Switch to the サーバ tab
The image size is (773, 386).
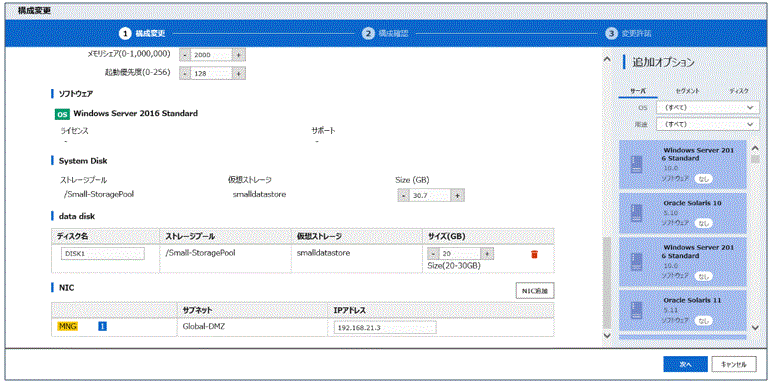coord(638,91)
